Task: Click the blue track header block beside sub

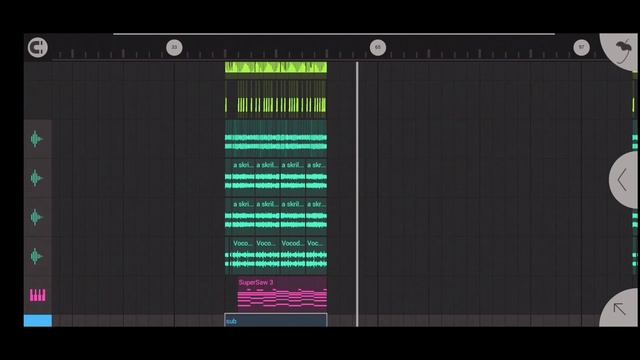Action: pyautogui.click(x=38, y=320)
